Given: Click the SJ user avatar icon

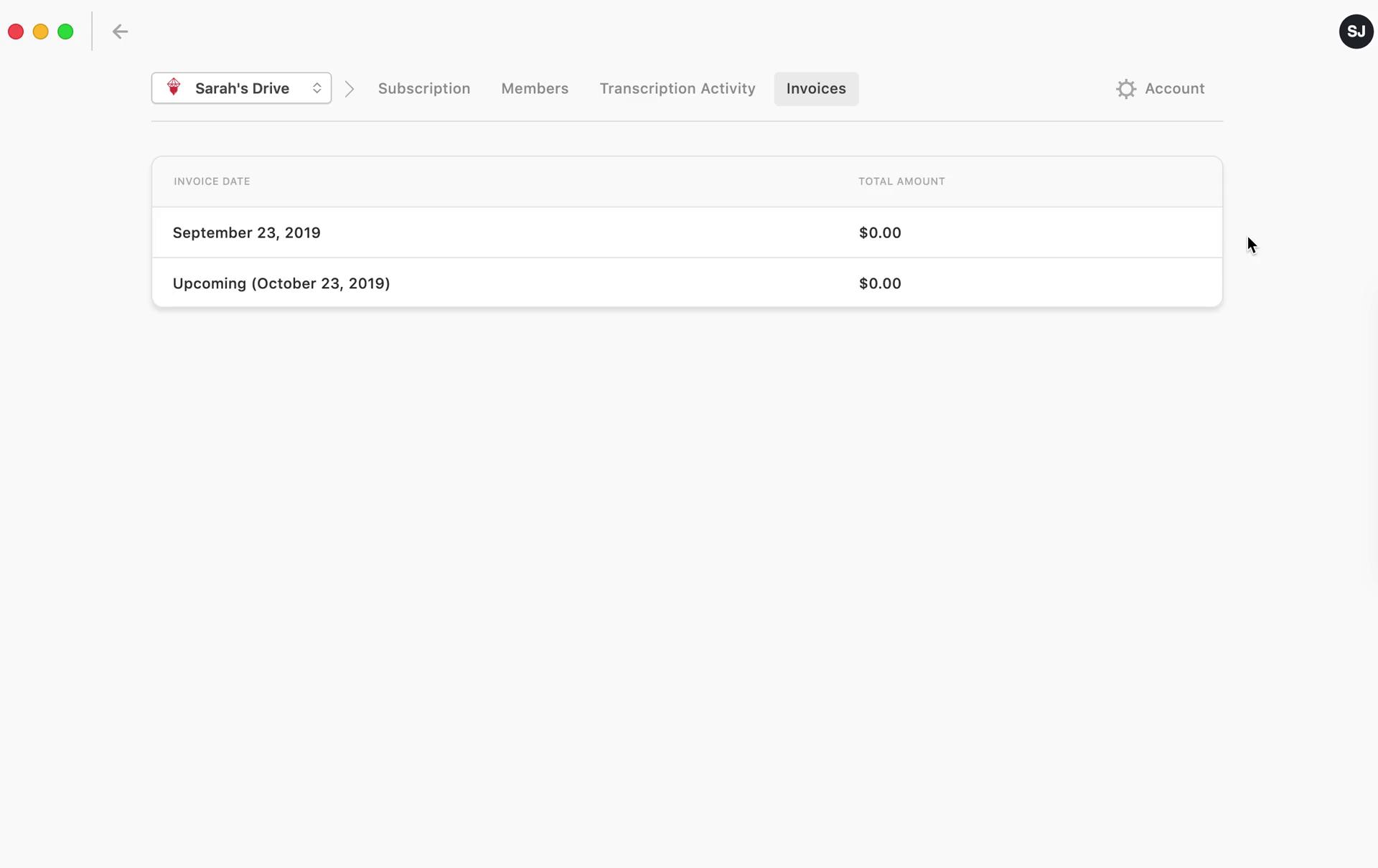Looking at the screenshot, I should click(x=1356, y=31).
